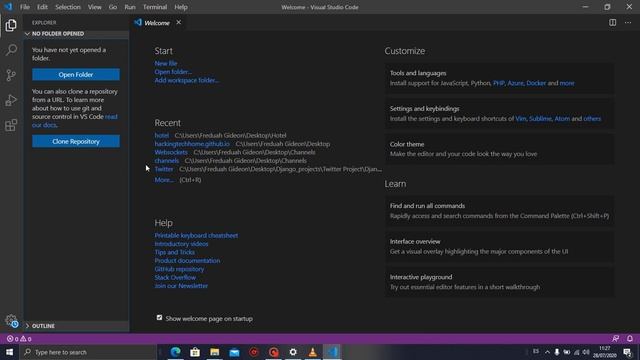Screen dimensions: 640x360
Task: Uncheck Show welcome page on startup
Action: (159, 318)
